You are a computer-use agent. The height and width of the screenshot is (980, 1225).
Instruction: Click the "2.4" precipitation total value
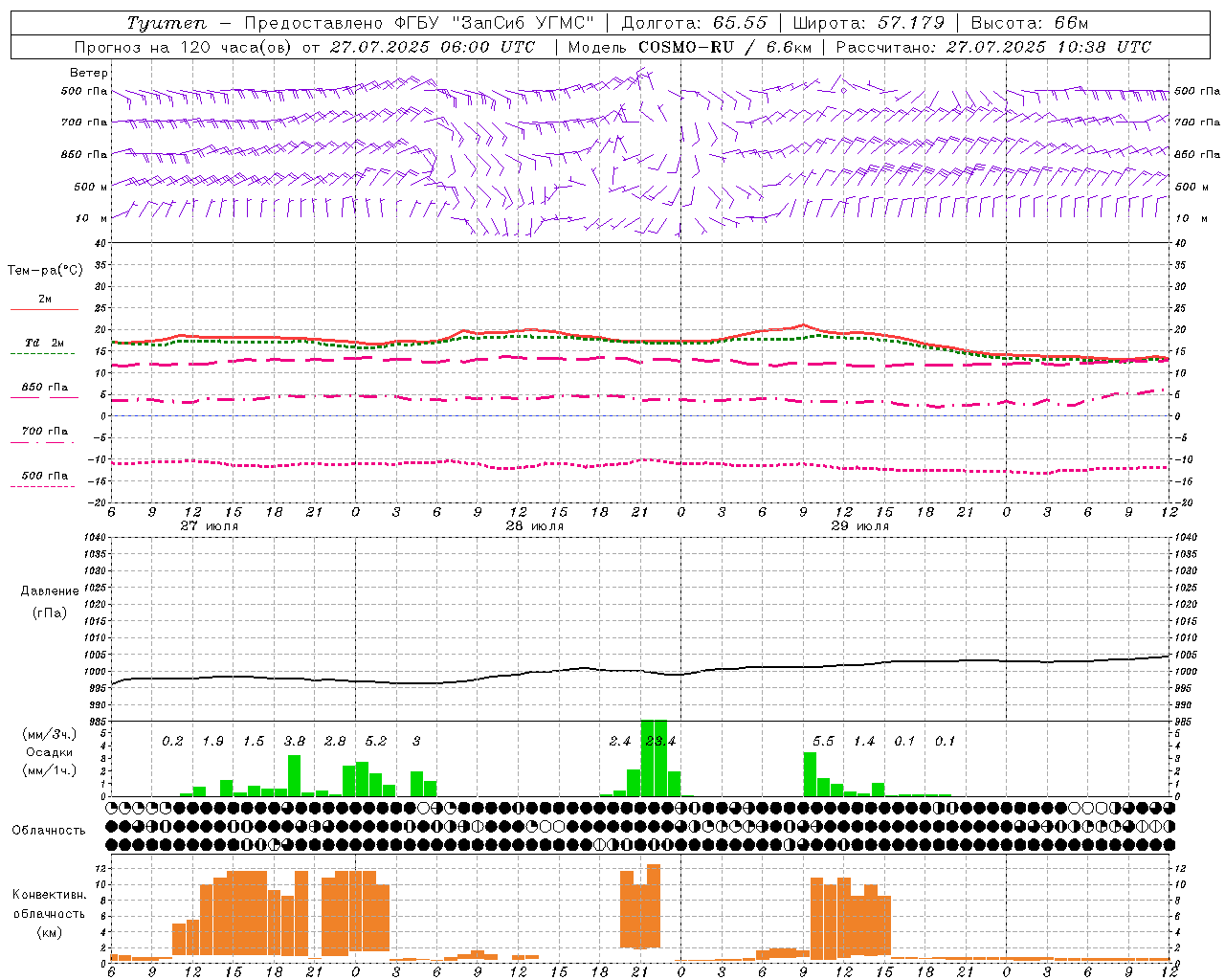coord(620,742)
